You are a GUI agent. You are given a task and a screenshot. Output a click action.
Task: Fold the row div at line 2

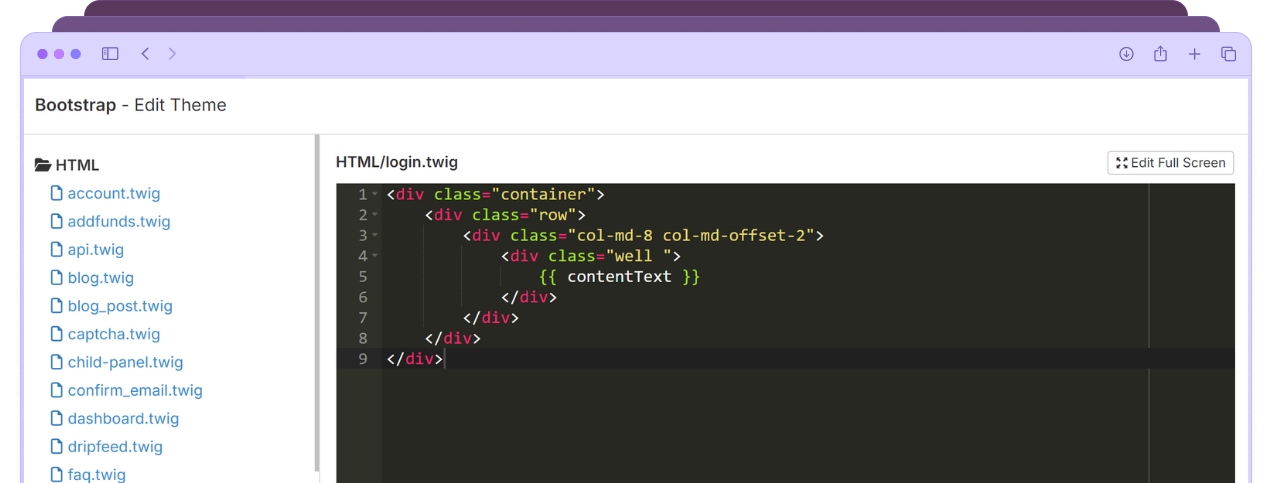pyautogui.click(x=375, y=215)
